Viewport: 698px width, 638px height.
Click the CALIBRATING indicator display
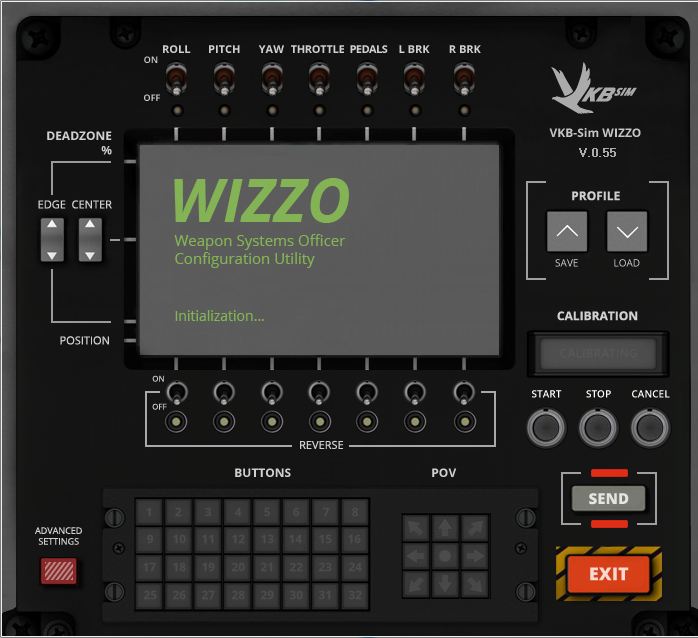pos(598,354)
